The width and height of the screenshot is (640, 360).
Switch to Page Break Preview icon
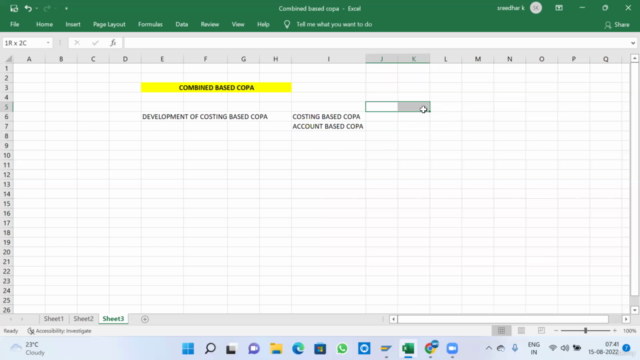pyautogui.click(x=541, y=331)
